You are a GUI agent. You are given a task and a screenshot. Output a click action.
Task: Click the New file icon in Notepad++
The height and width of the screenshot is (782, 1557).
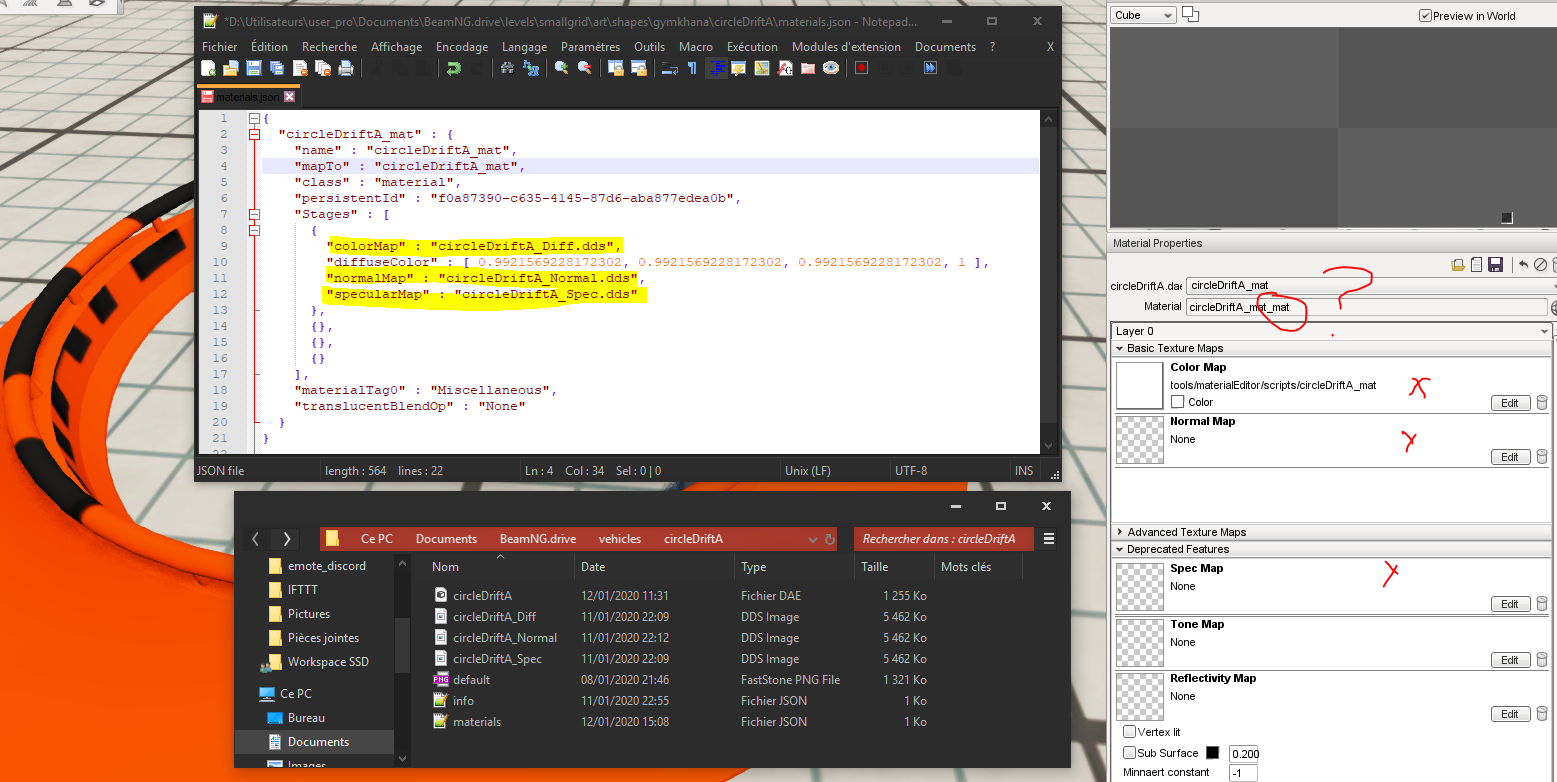click(207, 68)
